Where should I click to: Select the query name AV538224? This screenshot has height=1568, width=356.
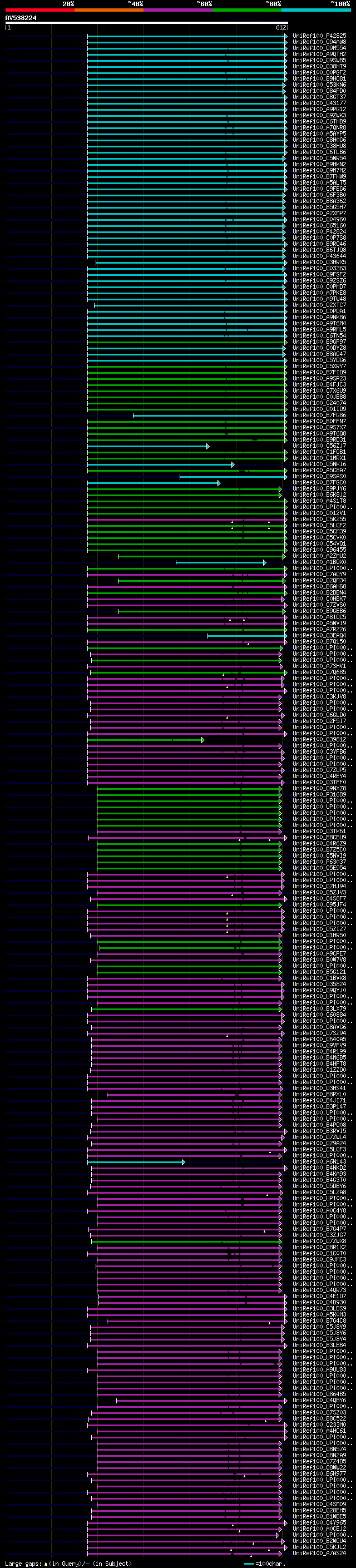click(21, 18)
